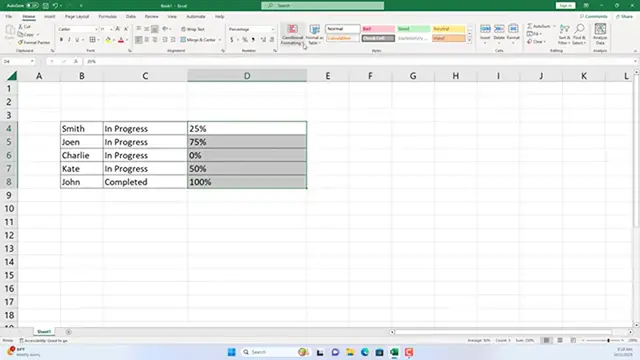Open the Format cells menu
Screen dimensions: 640x360
click(x=513, y=34)
